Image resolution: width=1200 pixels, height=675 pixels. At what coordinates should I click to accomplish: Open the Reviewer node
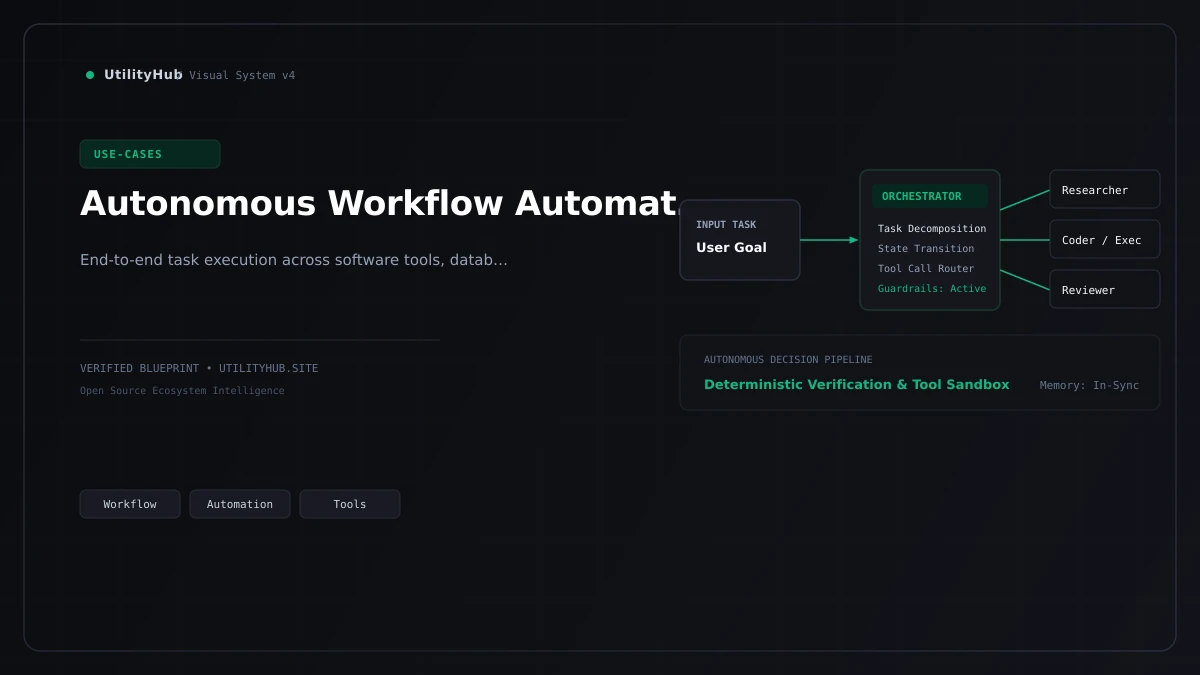click(1105, 290)
